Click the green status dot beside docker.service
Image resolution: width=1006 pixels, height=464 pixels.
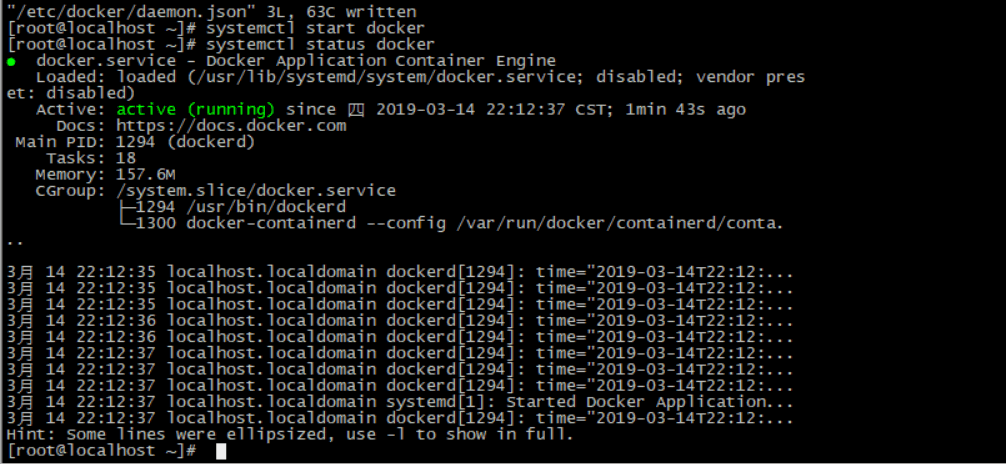click(x=10, y=61)
